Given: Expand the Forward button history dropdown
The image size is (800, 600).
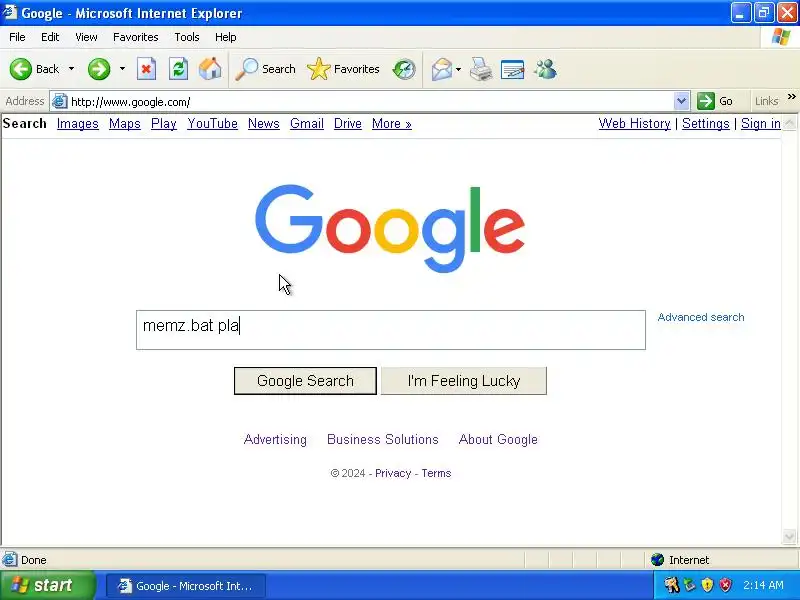Looking at the screenshot, I should click(x=122, y=69).
